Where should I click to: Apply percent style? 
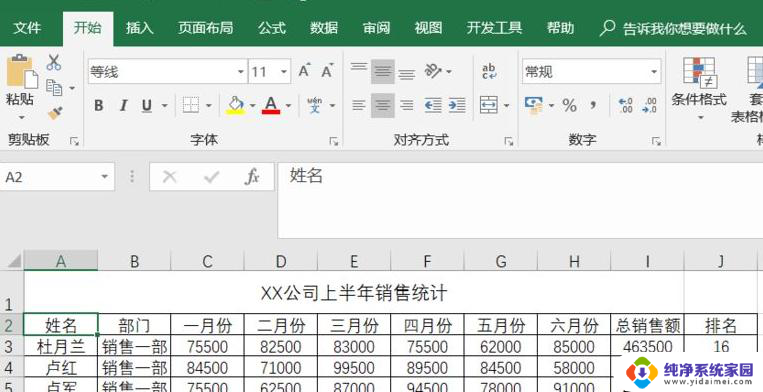tap(569, 105)
